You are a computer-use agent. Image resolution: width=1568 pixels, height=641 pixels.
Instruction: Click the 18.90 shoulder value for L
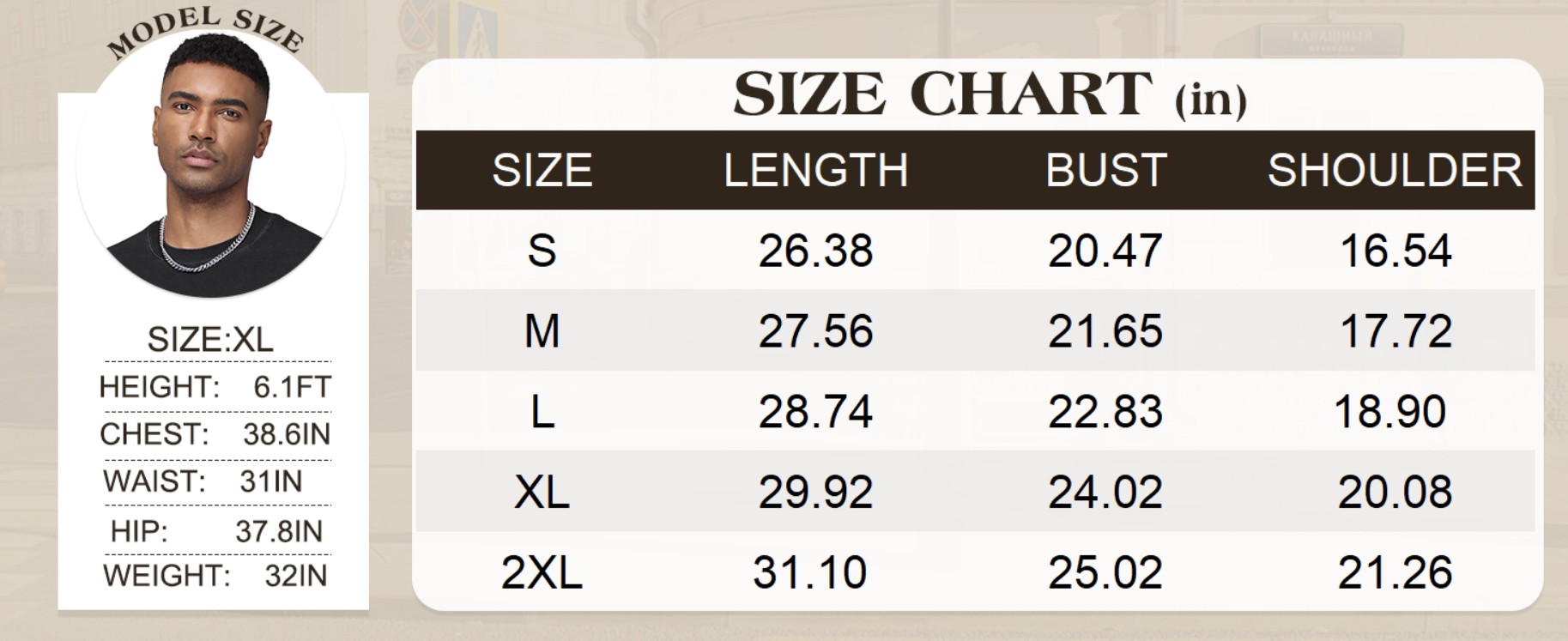(x=1390, y=412)
